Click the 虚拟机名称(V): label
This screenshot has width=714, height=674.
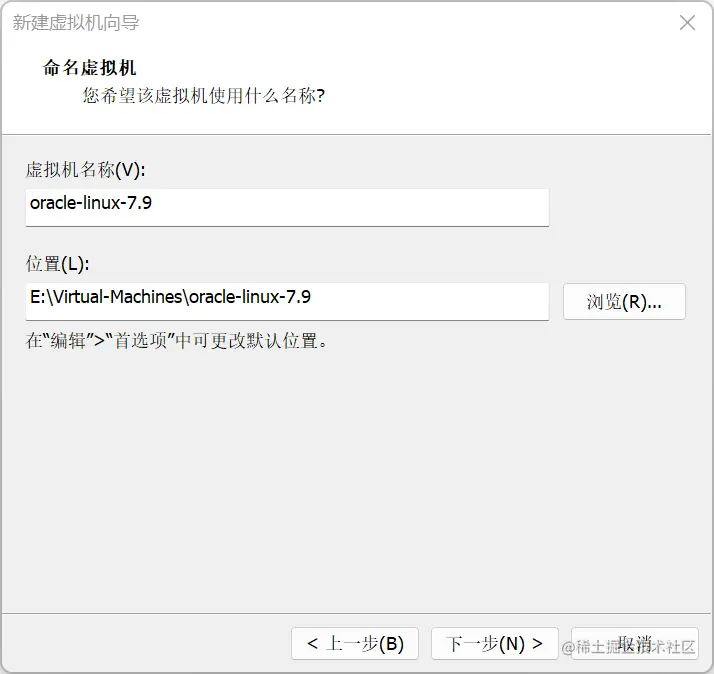click(86, 169)
